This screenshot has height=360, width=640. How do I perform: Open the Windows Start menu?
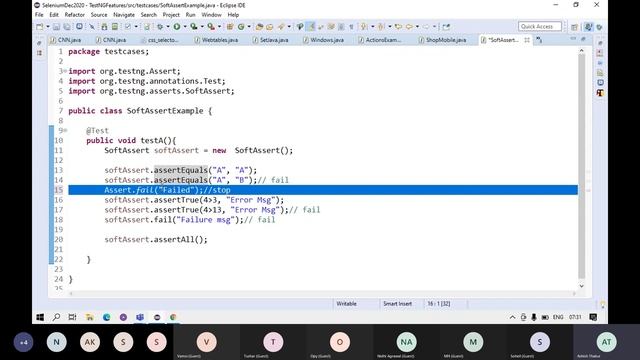[40, 317]
